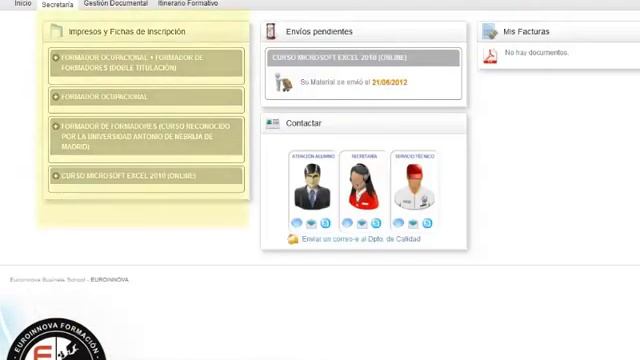Go to the Inicio tab
Screen dimensions: 640x360
23,3
